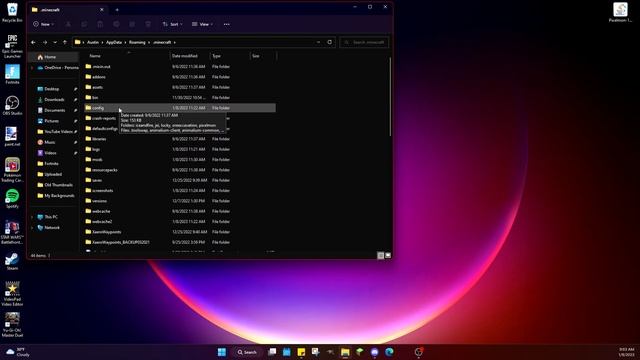The height and width of the screenshot is (360, 640).
Task: Select the resourcepacks folder row
Action: tap(180, 170)
